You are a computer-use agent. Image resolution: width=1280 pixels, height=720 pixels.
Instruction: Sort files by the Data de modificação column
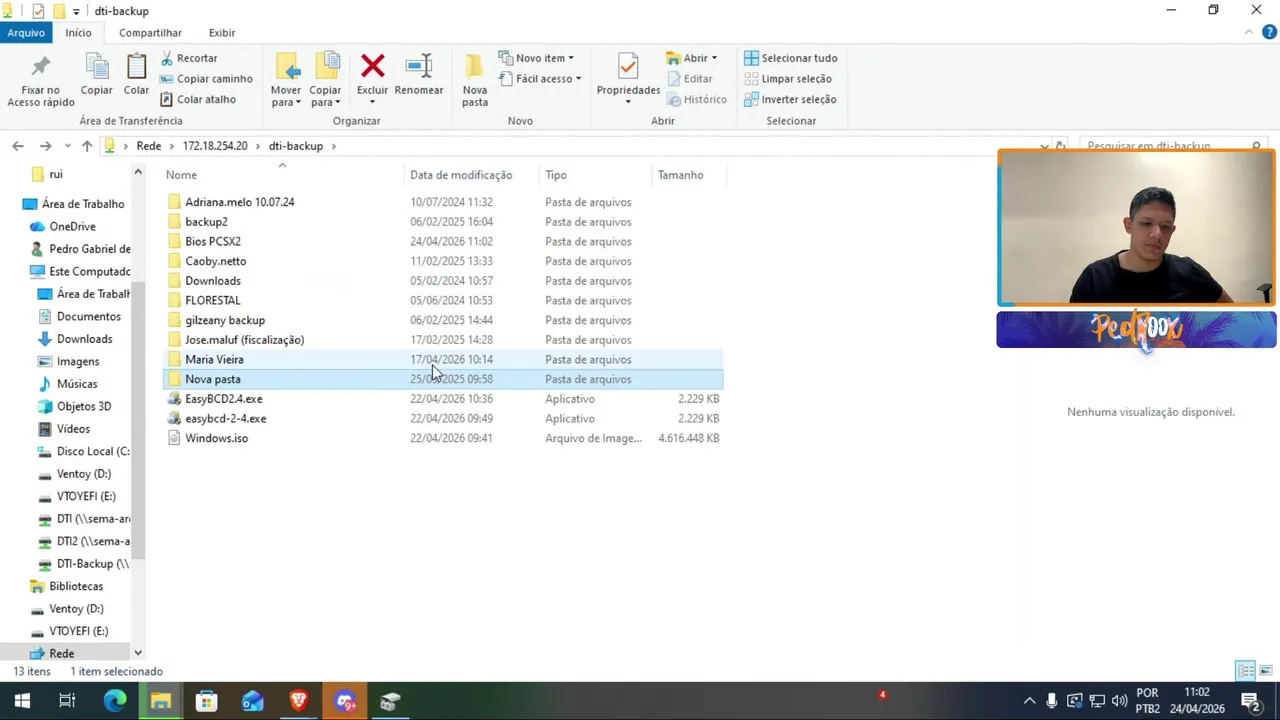[461, 175]
